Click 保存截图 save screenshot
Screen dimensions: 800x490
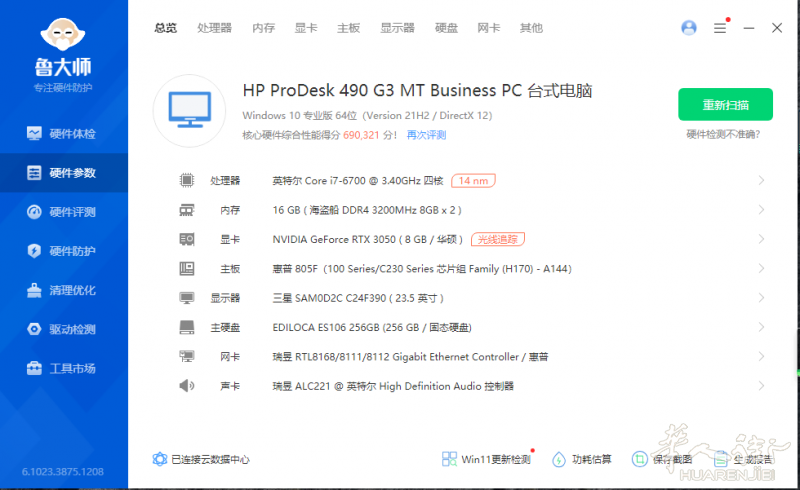pyautogui.click(x=662, y=459)
